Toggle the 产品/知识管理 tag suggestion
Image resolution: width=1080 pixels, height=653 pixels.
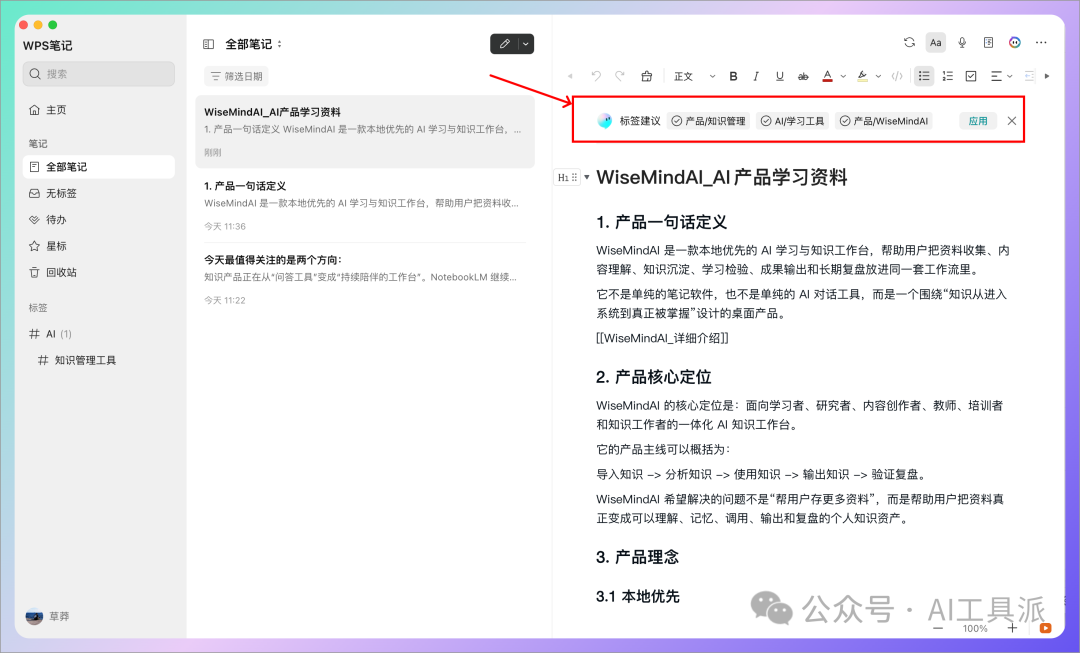pos(708,121)
